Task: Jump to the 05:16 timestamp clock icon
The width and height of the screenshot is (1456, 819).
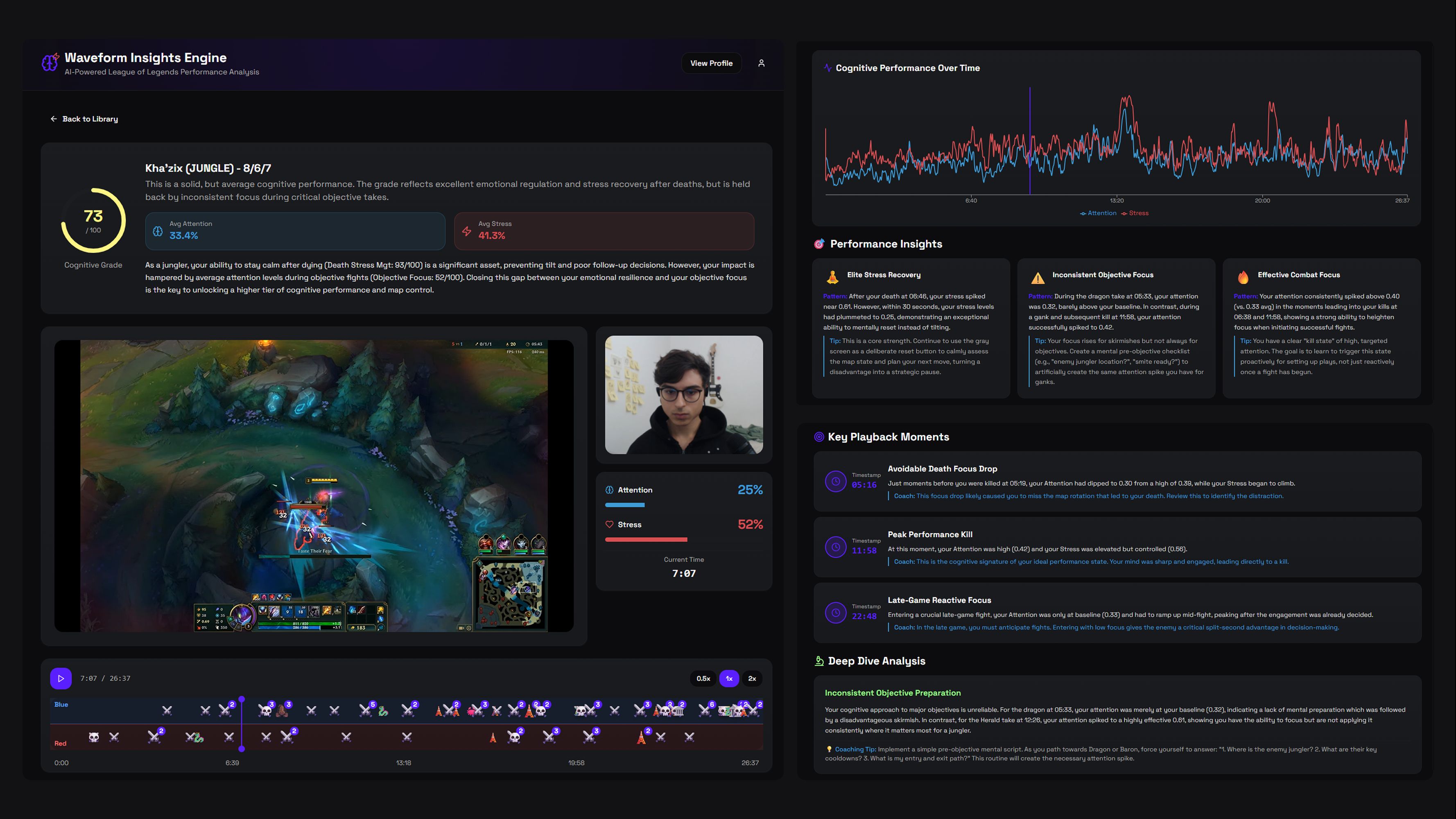Action: pyautogui.click(x=835, y=481)
